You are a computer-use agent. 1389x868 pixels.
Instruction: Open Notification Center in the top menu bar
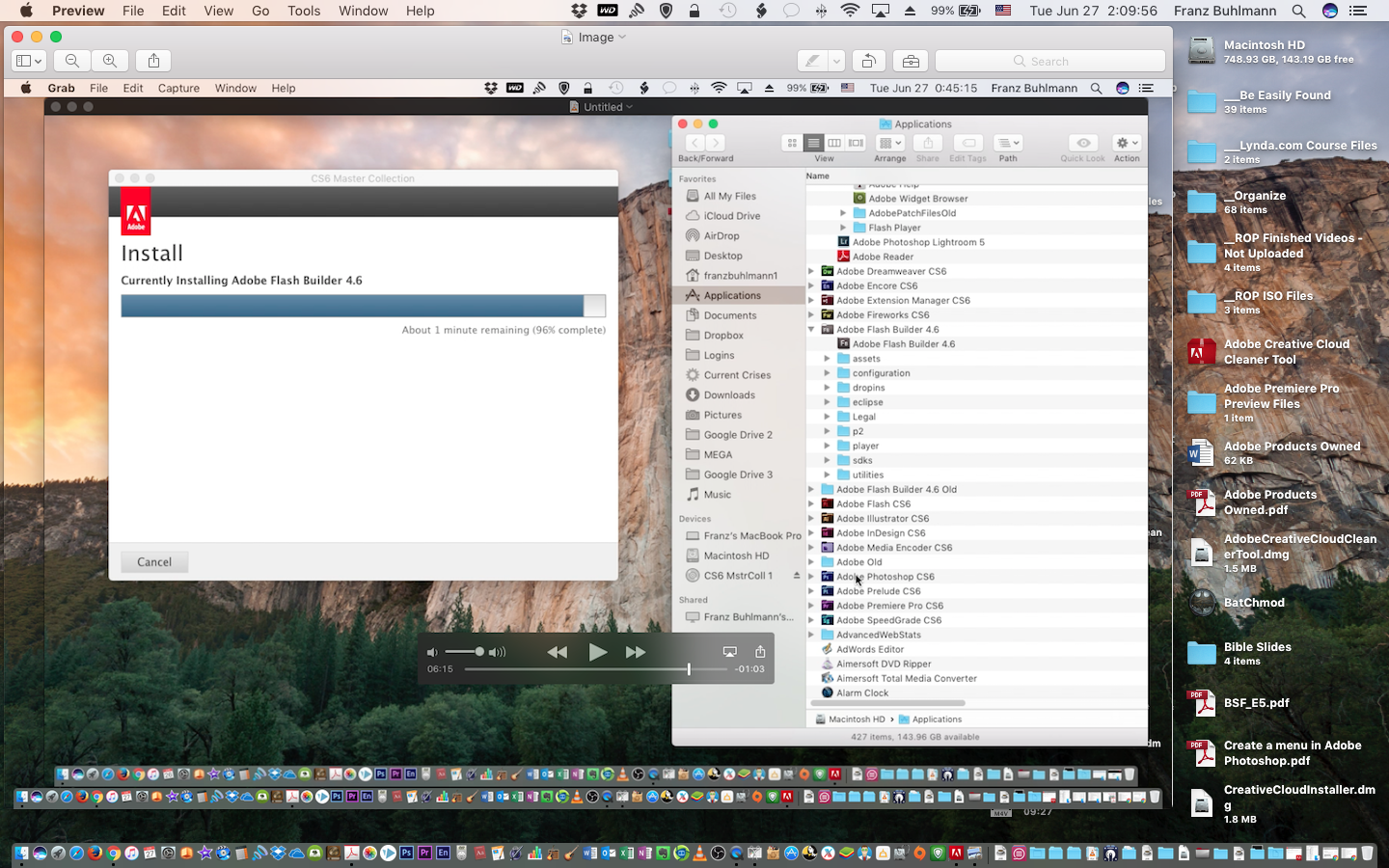[1358, 11]
